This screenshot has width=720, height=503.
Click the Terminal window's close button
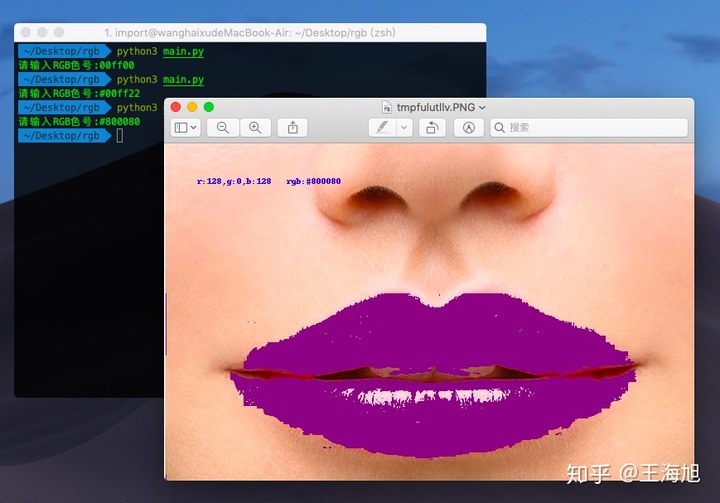tap(26, 32)
